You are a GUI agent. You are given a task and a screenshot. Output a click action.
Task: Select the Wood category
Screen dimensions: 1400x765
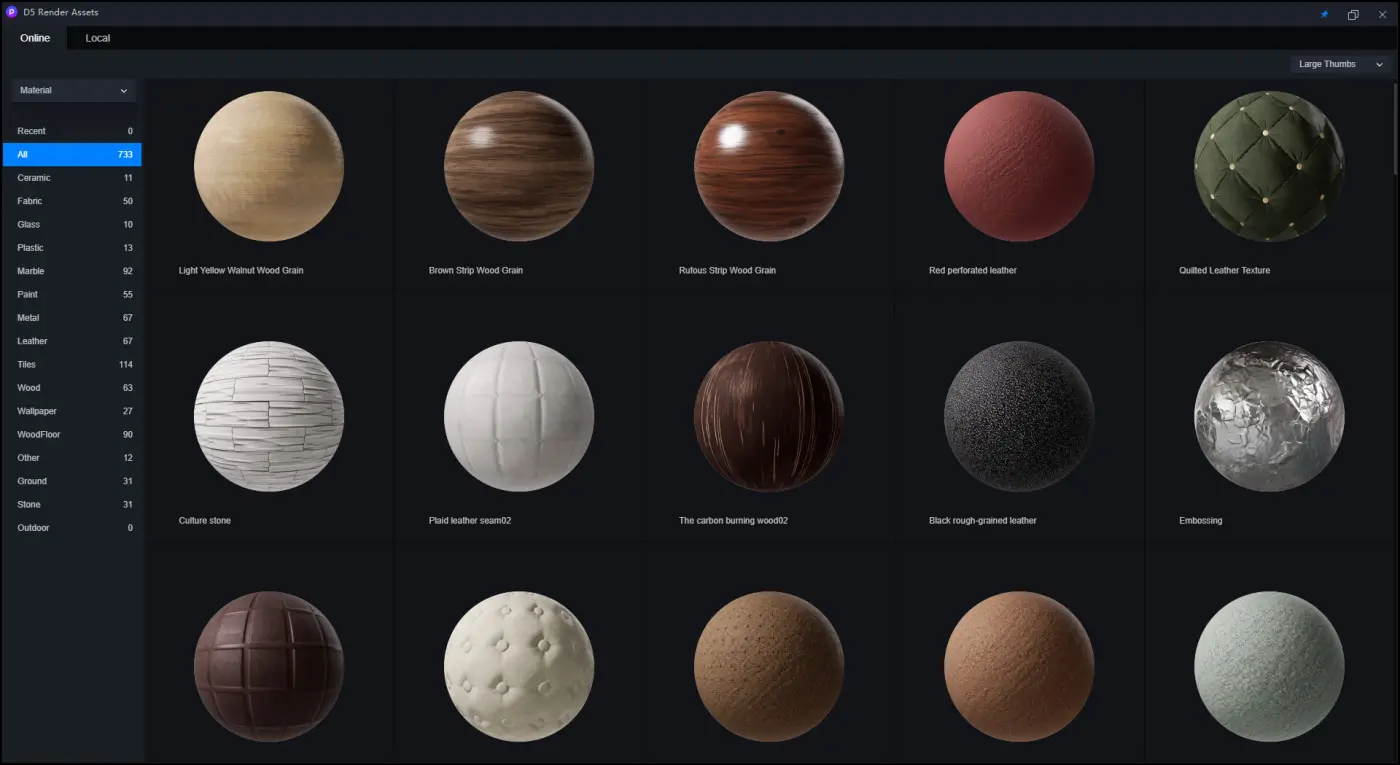tap(72, 388)
